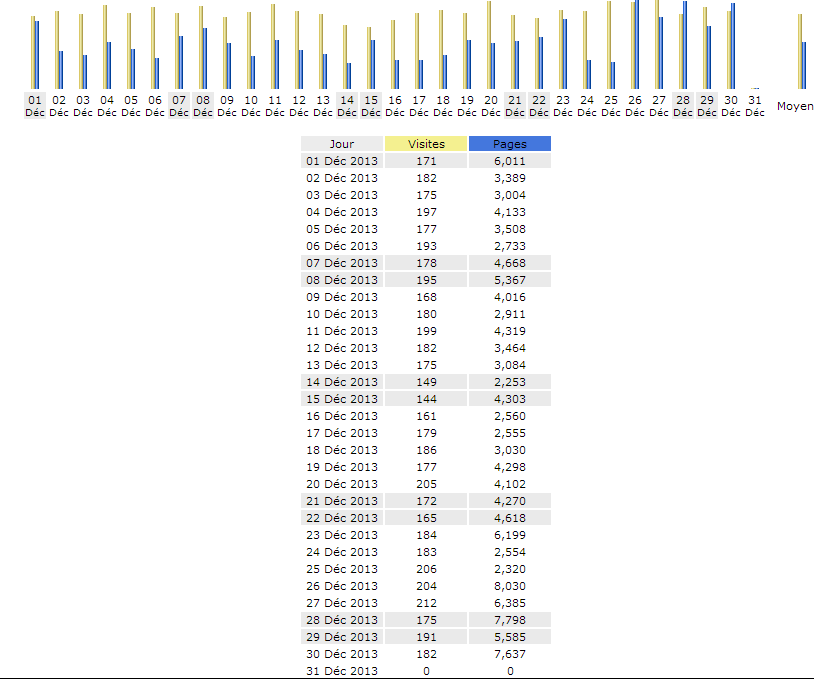The width and height of the screenshot is (814, 679).
Task: Click the visits value 212
Action: tap(426, 603)
